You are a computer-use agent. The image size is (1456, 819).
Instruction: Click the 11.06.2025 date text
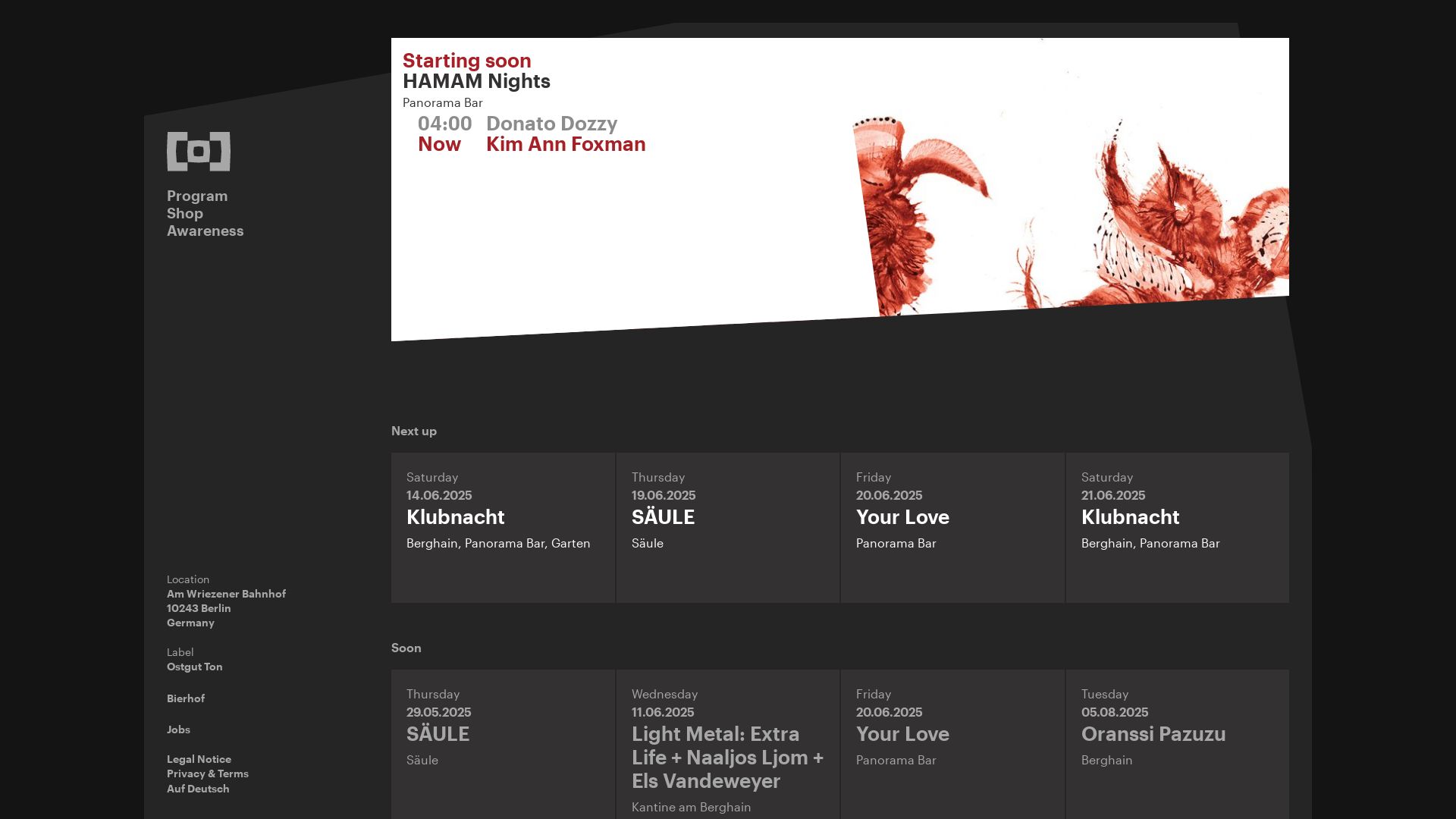663,712
